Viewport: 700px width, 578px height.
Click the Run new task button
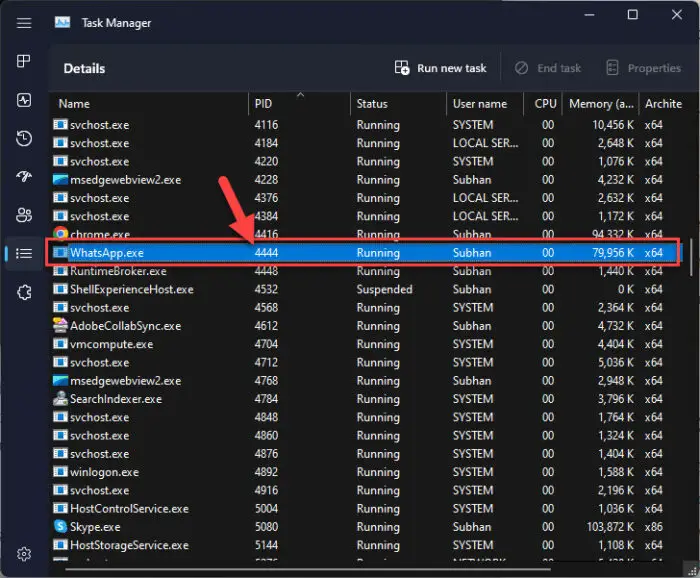(x=440, y=68)
